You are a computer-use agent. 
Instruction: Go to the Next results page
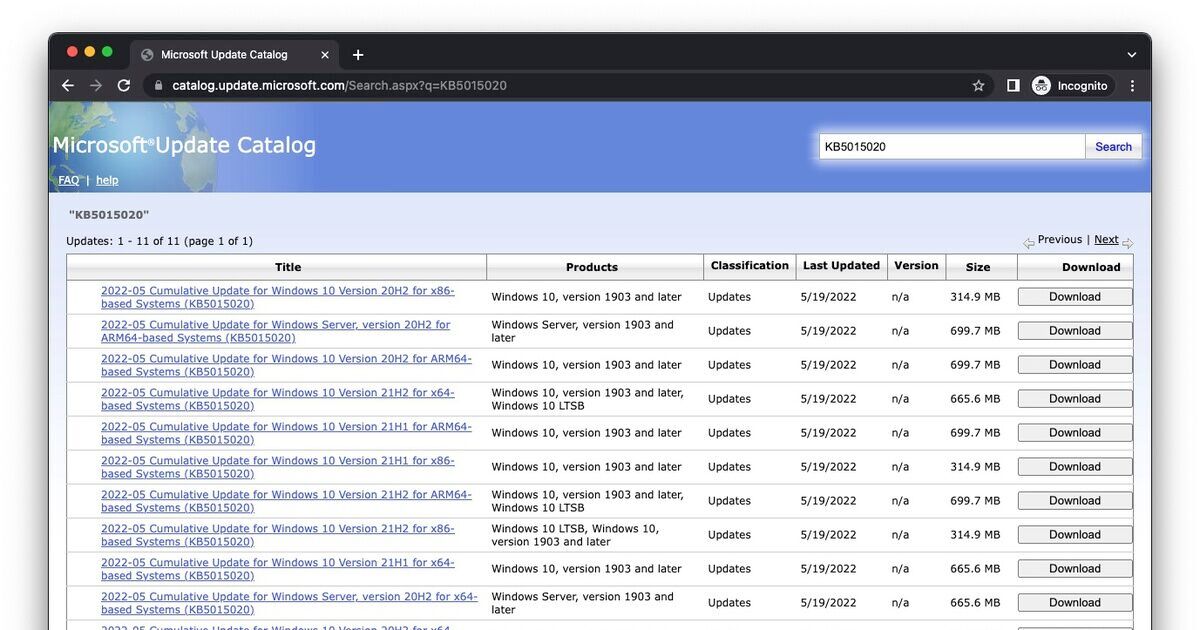click(x=1106, y=240)
